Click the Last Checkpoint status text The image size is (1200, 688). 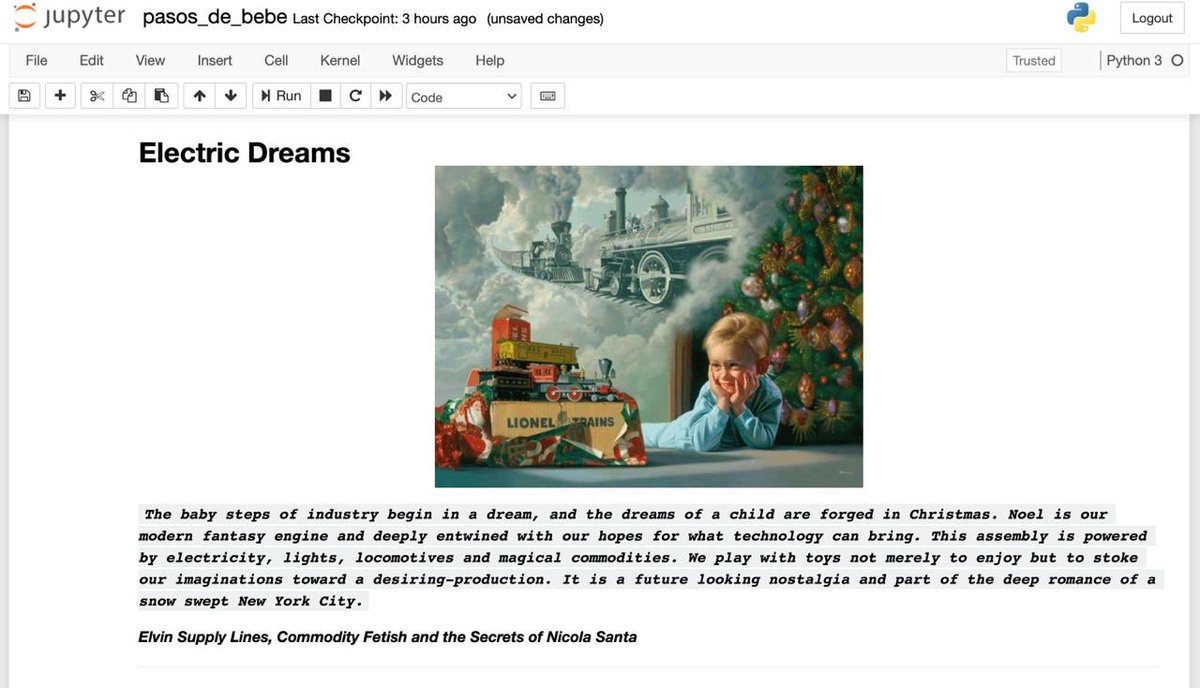(x=386, y=19)
